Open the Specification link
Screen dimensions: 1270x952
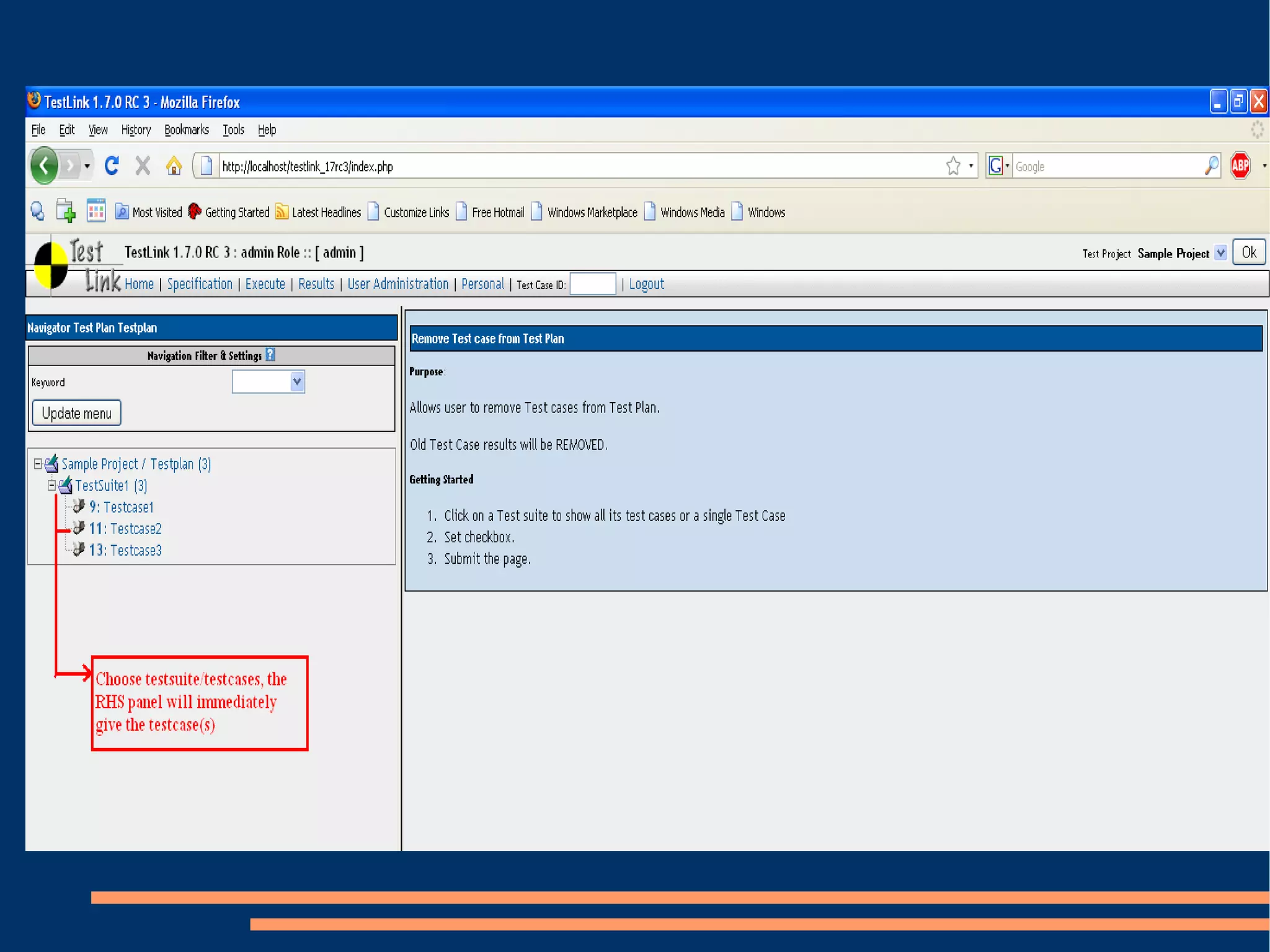pos(200,283)
